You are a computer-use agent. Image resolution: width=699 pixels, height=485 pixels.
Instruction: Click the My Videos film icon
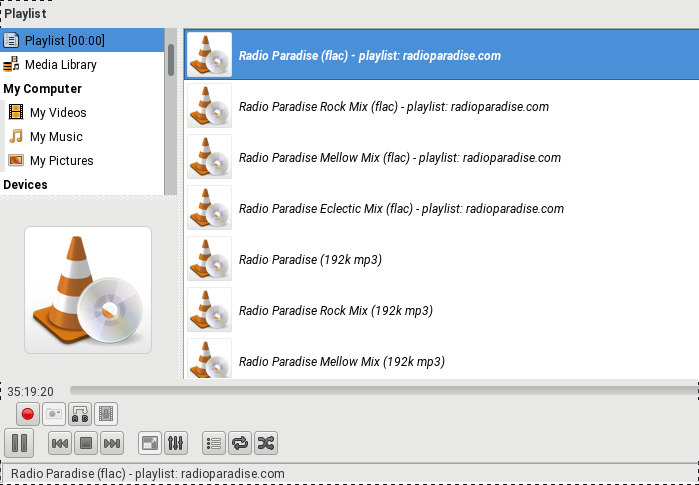click(16, 112)
